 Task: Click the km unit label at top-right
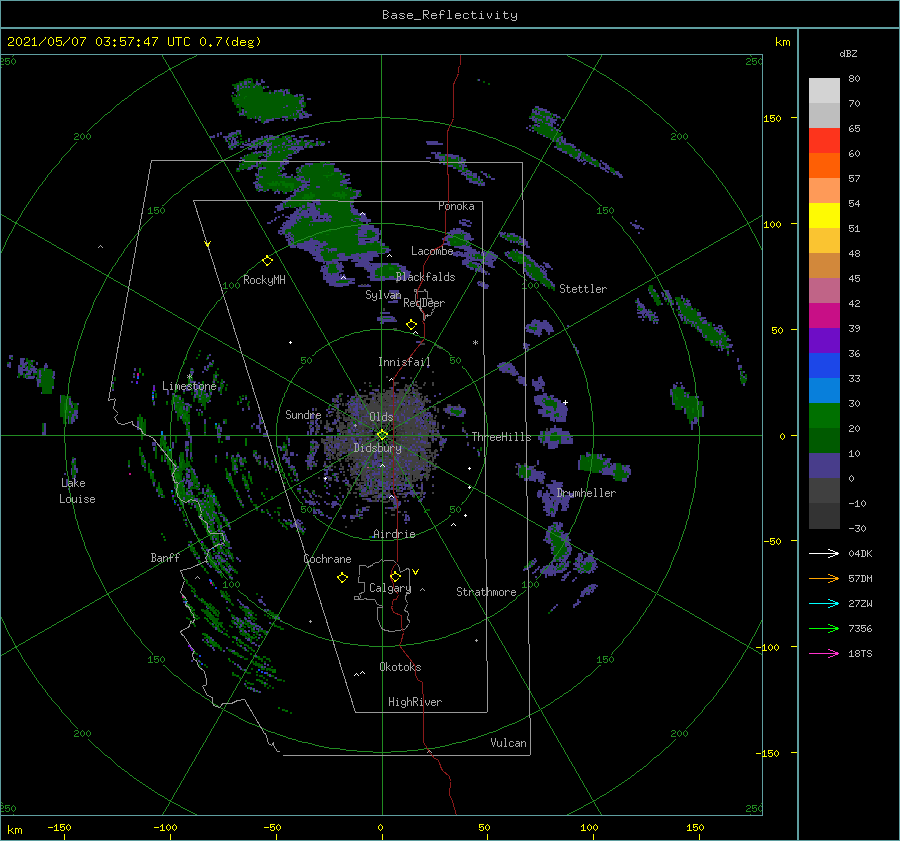[x=782, y=42]
